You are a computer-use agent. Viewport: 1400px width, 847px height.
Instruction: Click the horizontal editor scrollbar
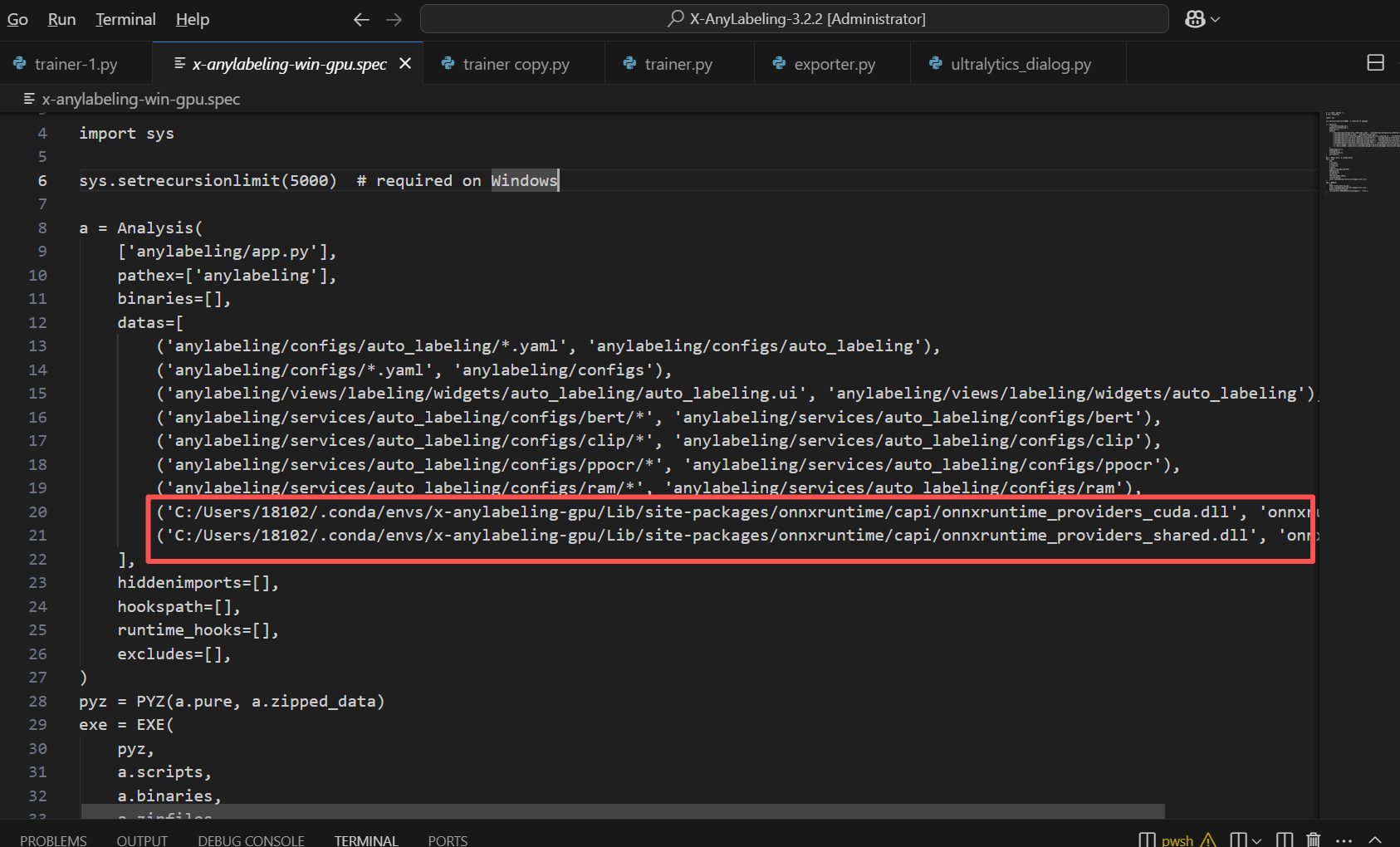pos(623,810)
